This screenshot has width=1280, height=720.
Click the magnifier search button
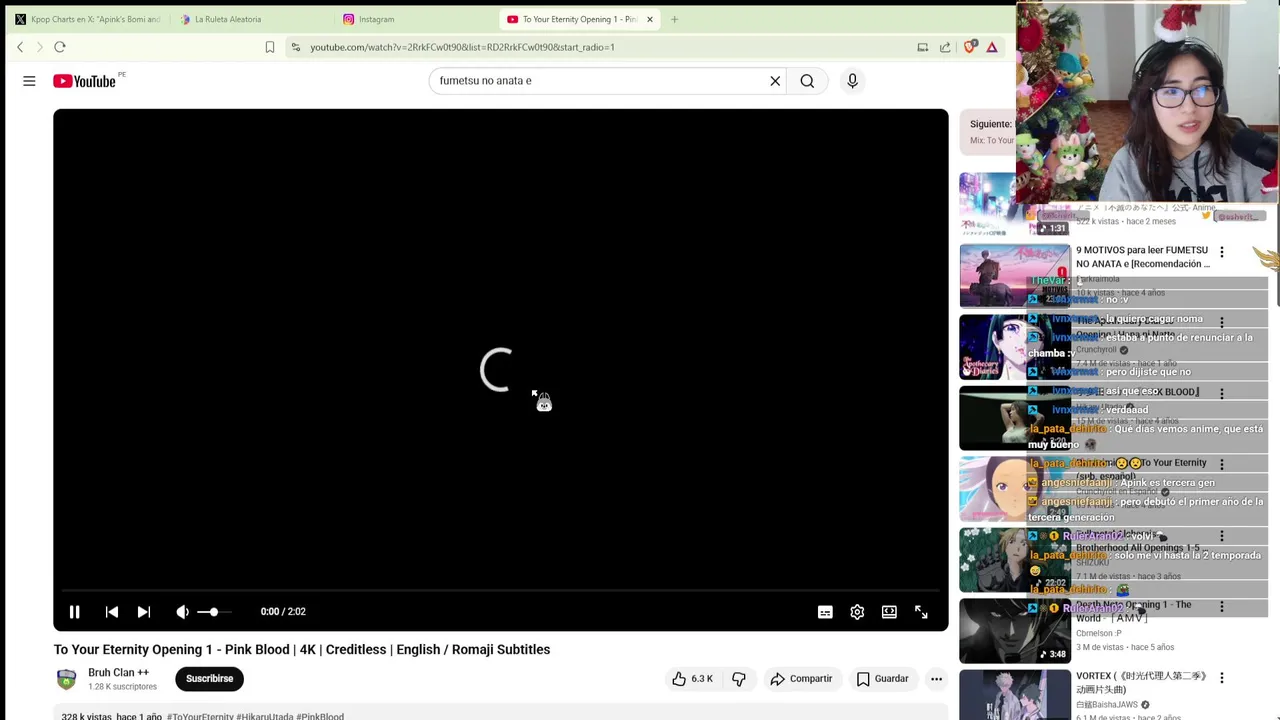(807, 81)
